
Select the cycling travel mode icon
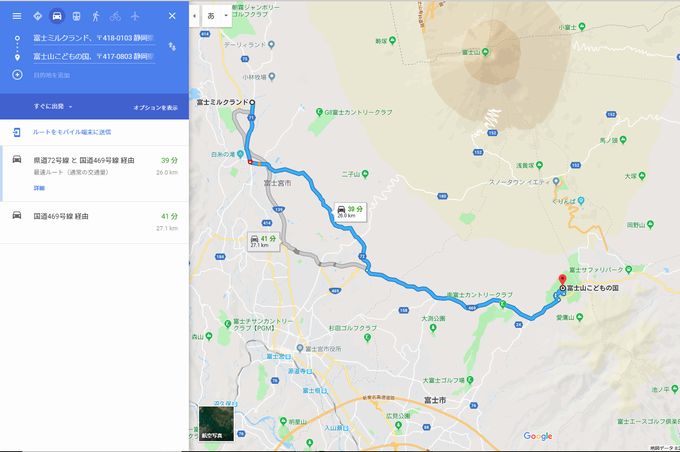click(115, 16)
